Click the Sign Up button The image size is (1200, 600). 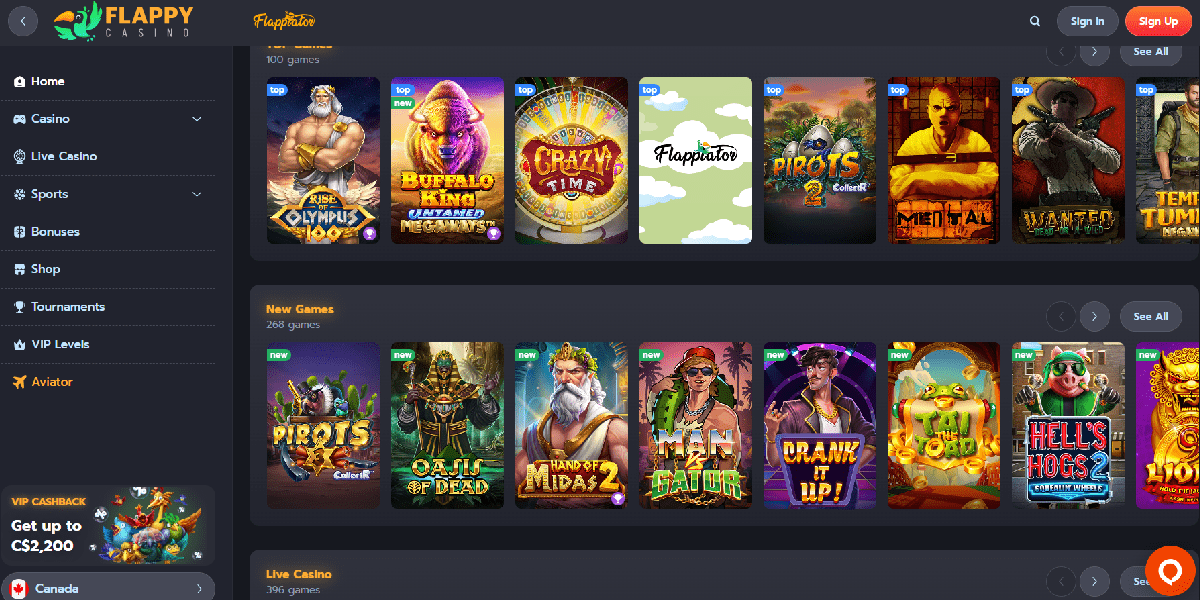pos(1158,21)
